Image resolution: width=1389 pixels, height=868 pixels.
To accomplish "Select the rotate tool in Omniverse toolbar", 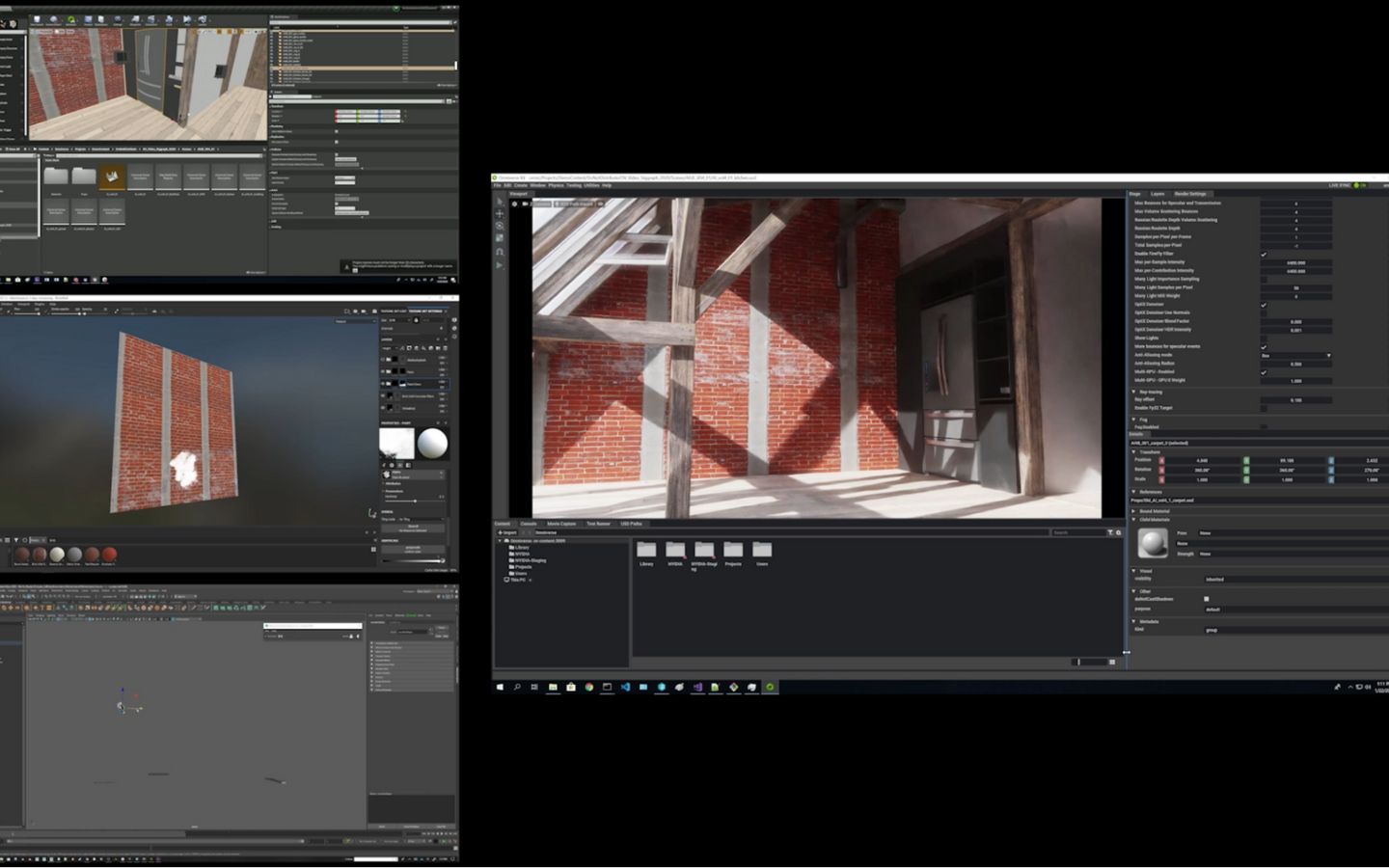I will tap(500, 226).
